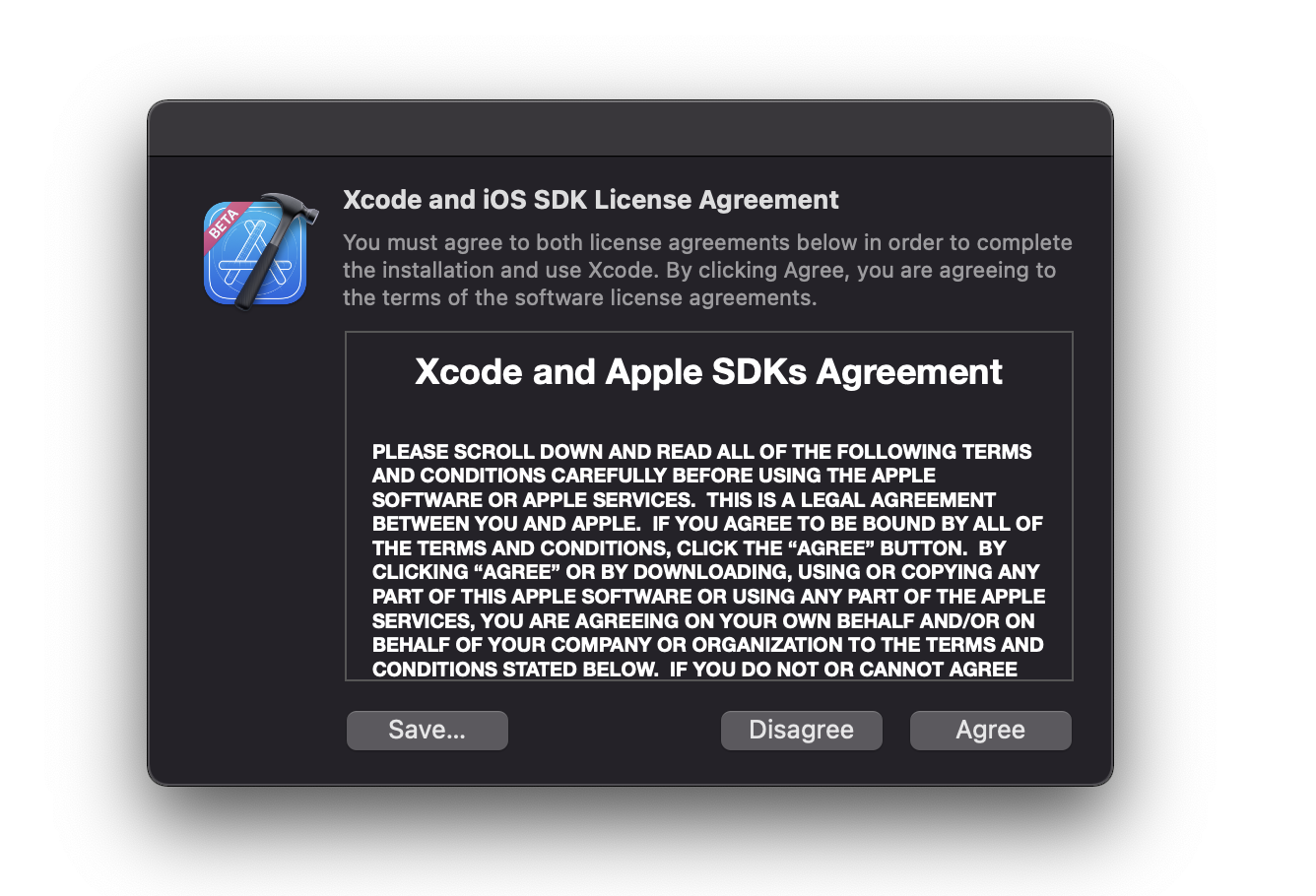
Task: Click the "BEHALF OF YOUR COMPANY OR ORGANIZATION" line
Action: pyautogui.click(x=707, y=645)
